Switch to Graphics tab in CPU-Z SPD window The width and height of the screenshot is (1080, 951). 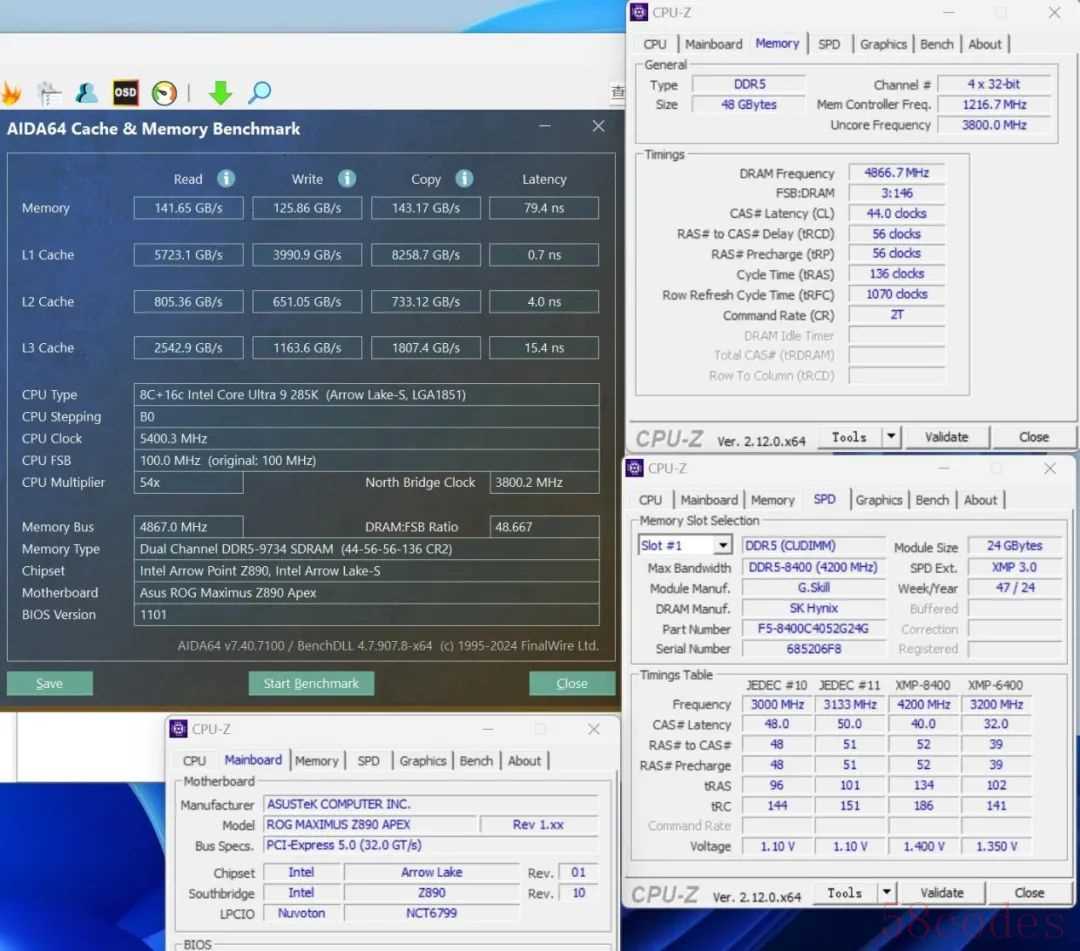point(879,500)
